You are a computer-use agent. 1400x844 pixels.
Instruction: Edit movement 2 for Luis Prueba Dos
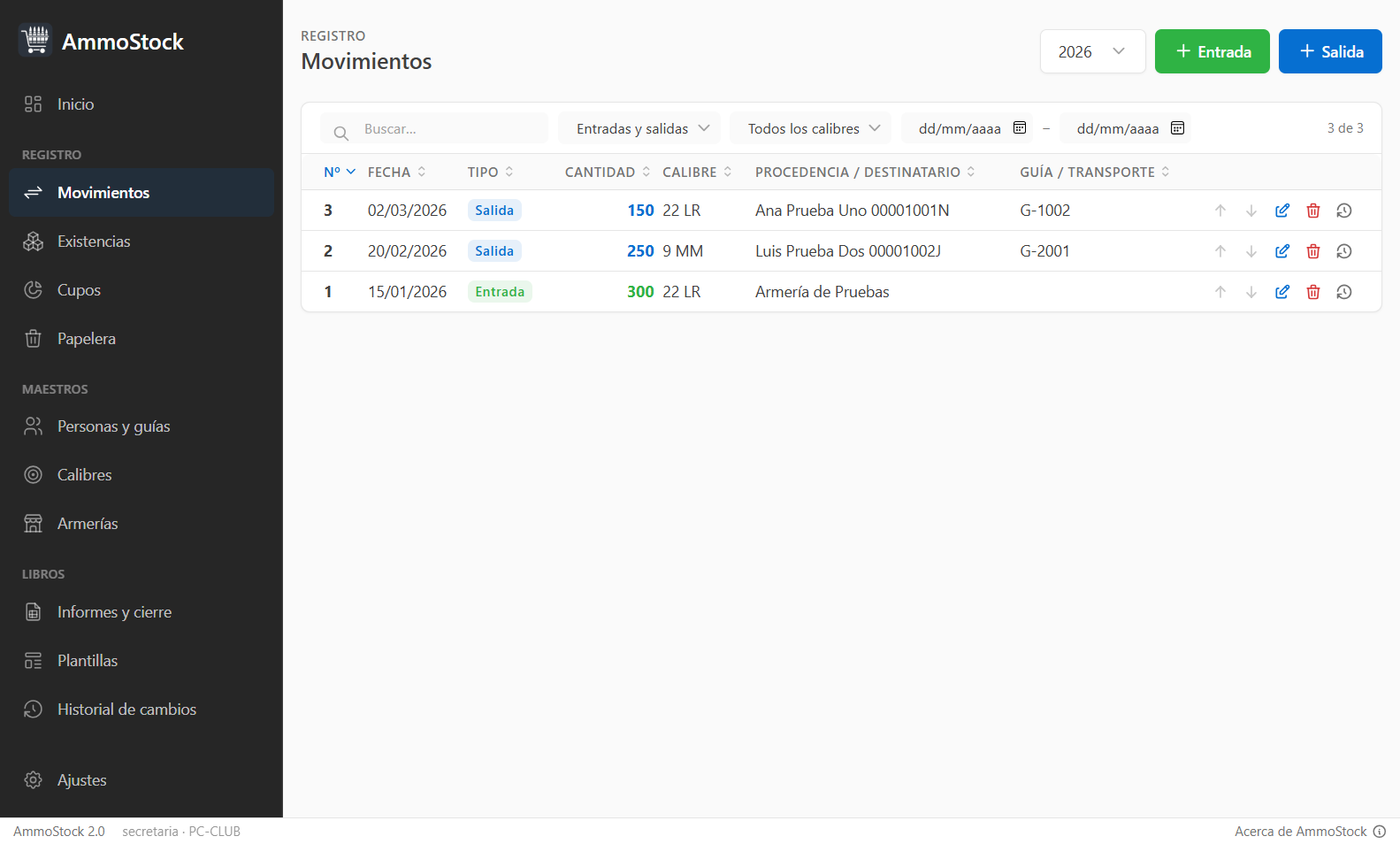click(1282, 251)
